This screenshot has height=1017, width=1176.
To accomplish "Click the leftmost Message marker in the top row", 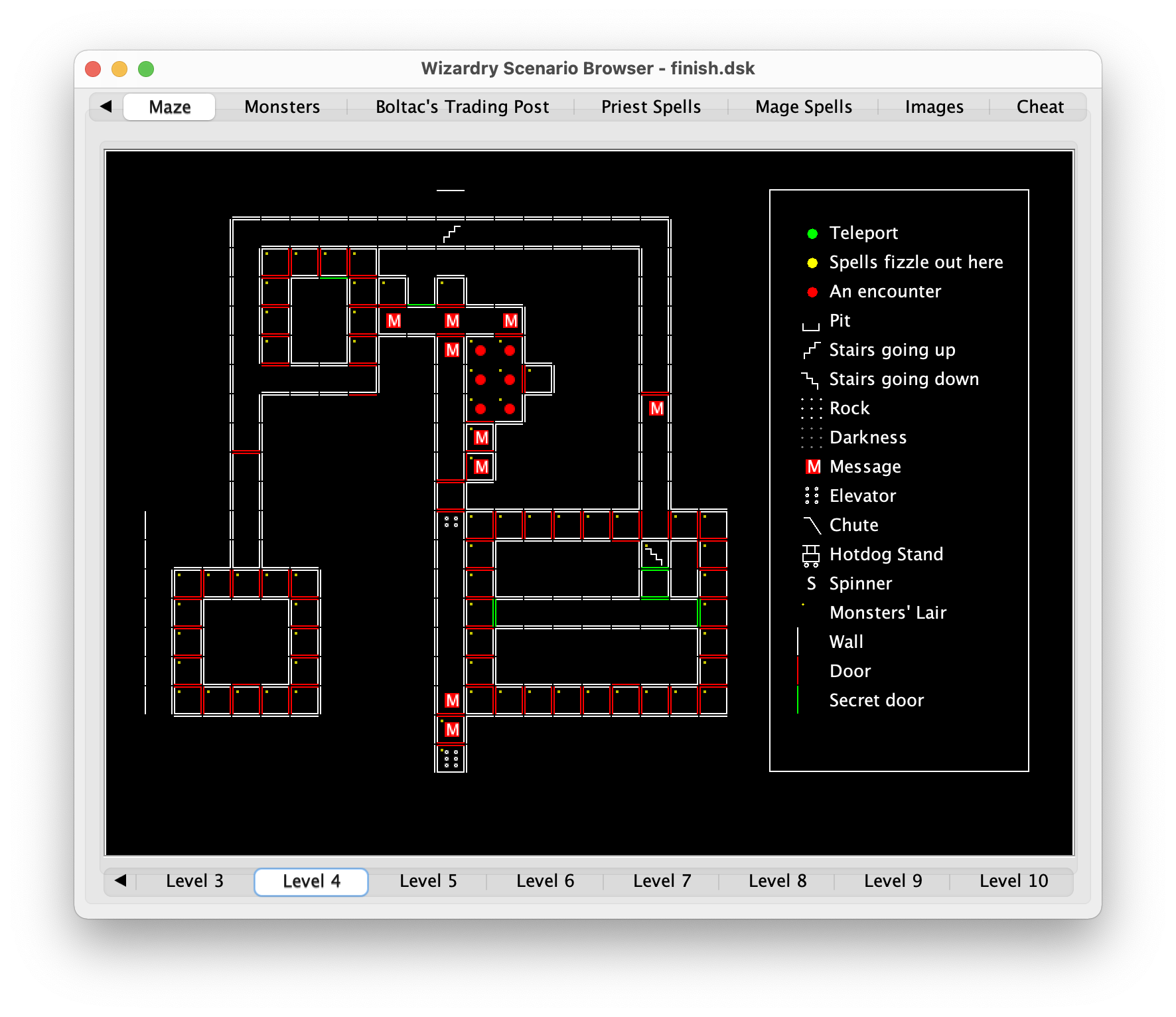I will click(x=394, y=321).
